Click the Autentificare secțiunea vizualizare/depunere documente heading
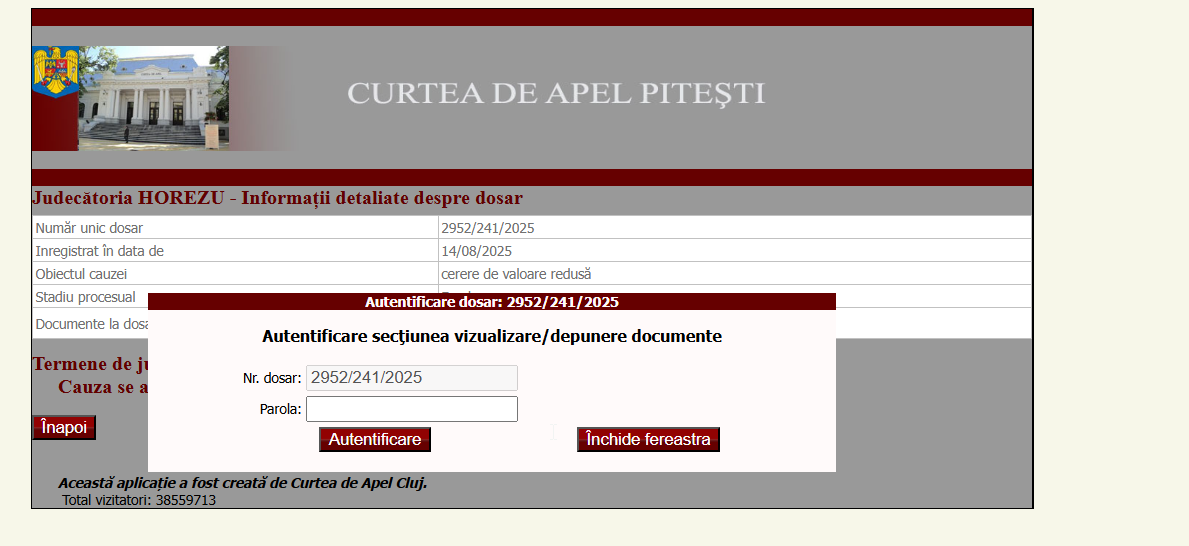1189x546 pixels. pos(491,337)
